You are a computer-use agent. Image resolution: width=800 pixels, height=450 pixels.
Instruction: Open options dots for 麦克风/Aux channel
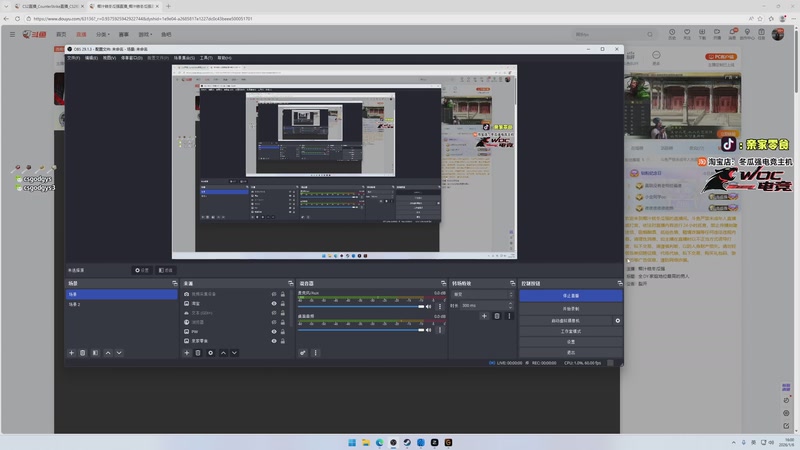click(440, 307)
